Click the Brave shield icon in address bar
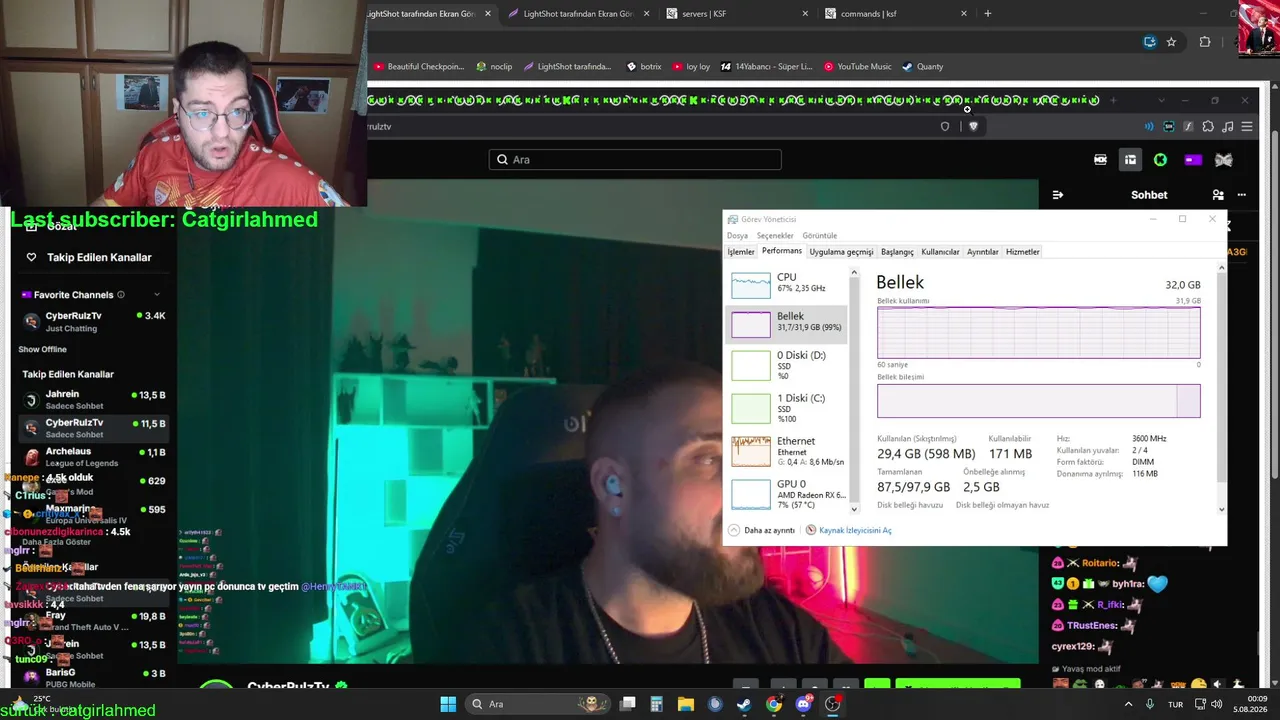Screen dimensions: 1280x720 tap(973, 126)
